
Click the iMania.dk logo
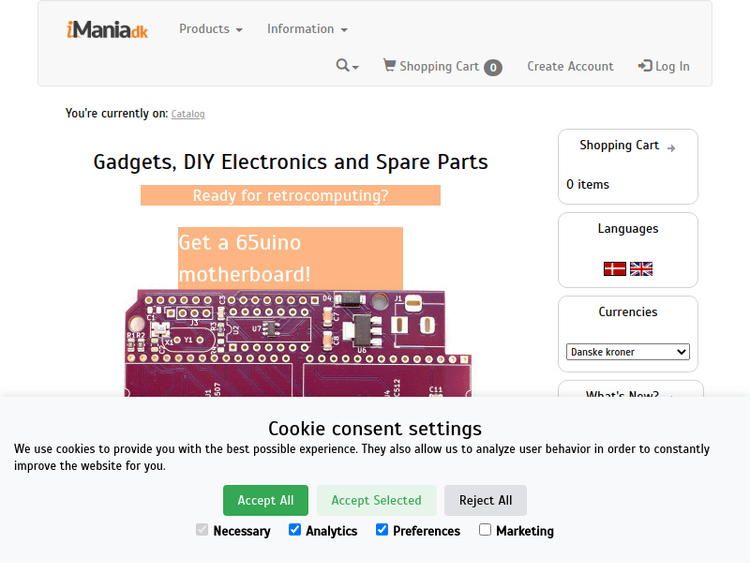tap(107, 30)
